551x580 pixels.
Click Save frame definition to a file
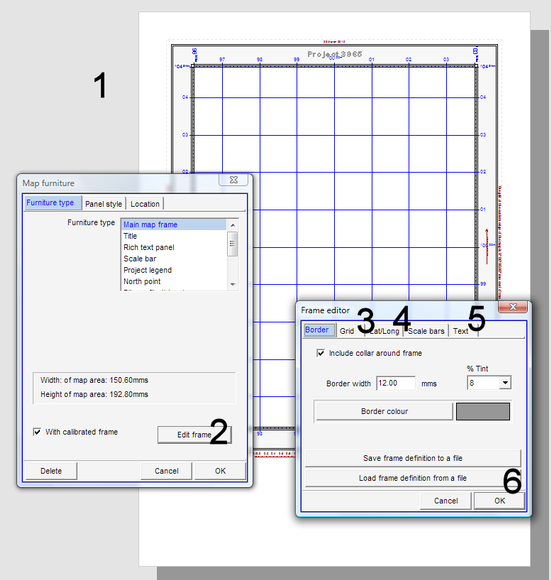(413, 458)
